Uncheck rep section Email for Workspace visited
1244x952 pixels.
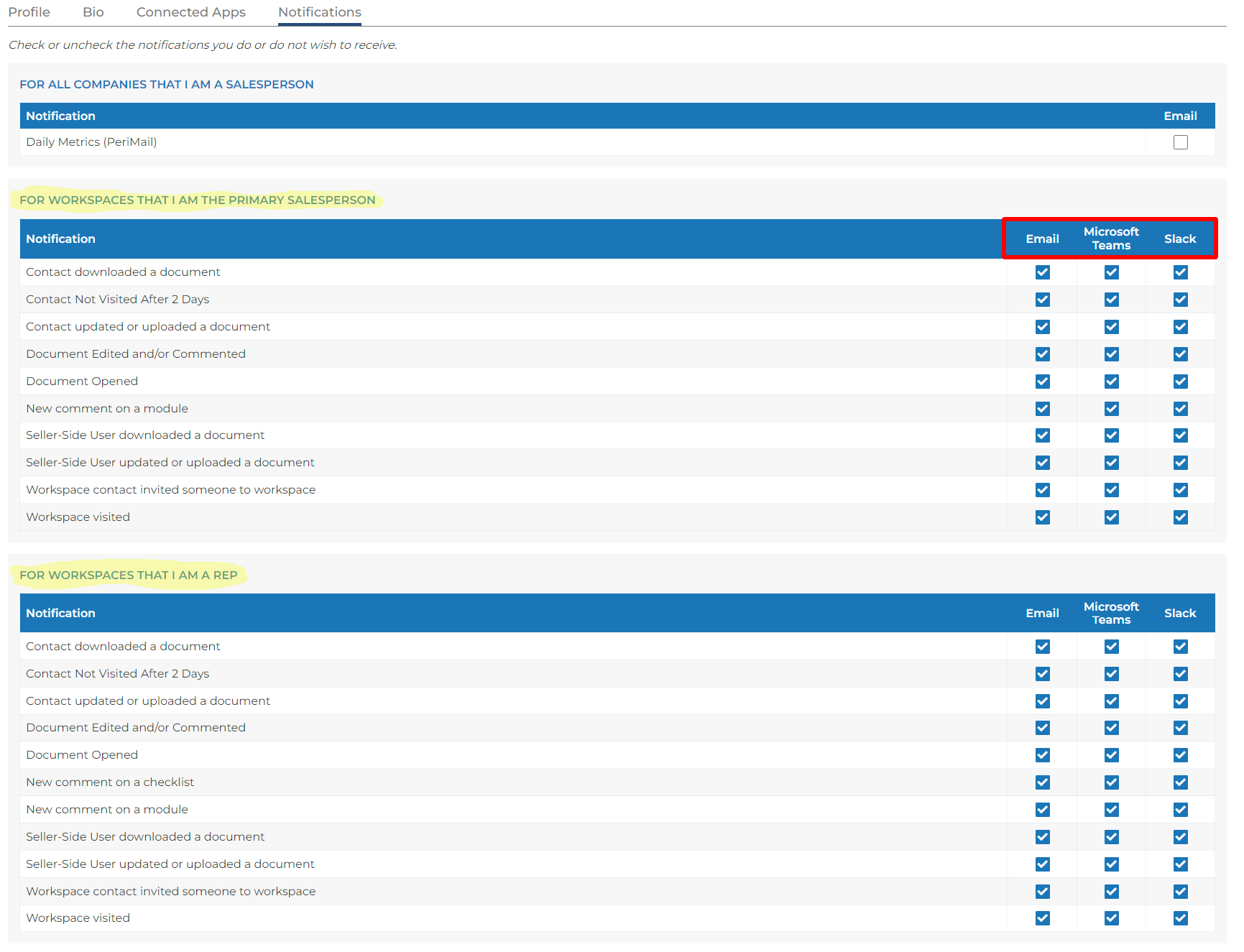(x=1042, y=918)
